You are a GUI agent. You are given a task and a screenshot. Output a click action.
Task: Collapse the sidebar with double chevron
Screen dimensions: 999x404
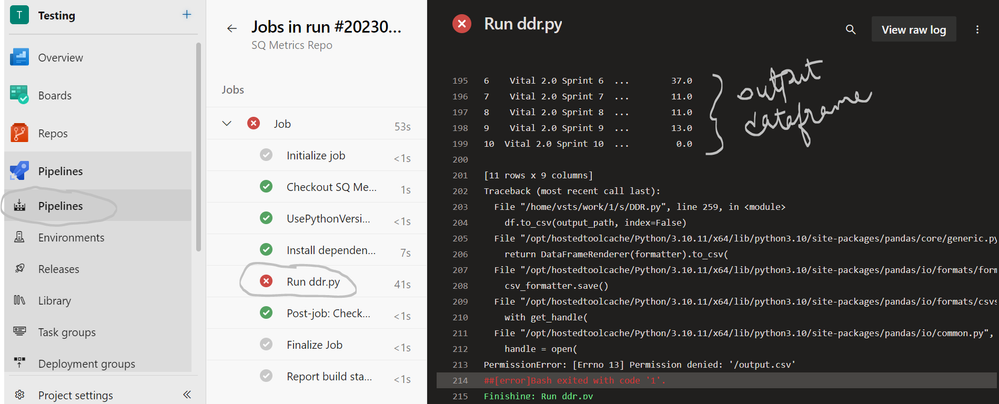click(187, 395)
